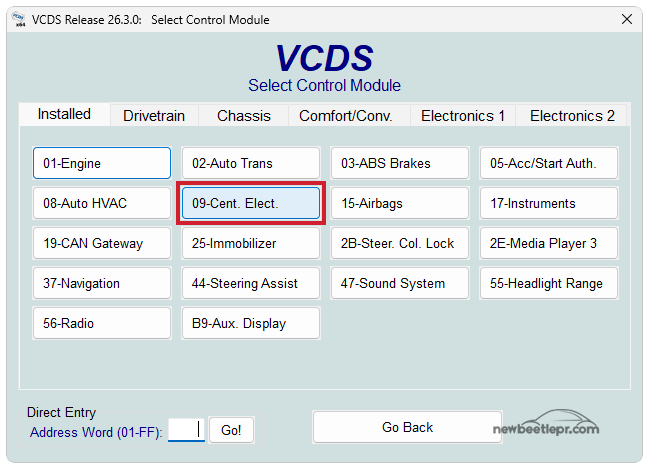649x468 pixels.
Task: Select the highlighted 09-Cent. Elect. module
Action: point(251,203)
